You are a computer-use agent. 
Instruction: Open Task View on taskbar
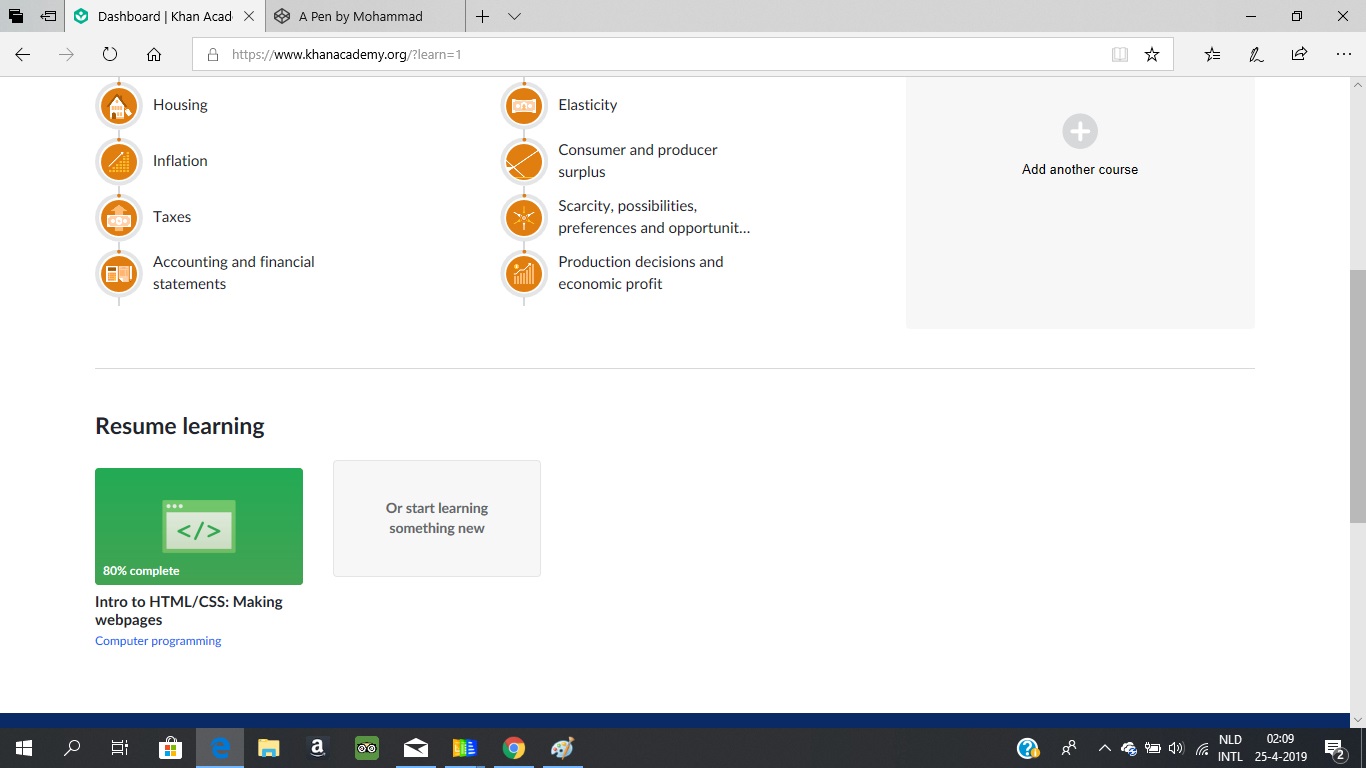(x=119, y=748)
